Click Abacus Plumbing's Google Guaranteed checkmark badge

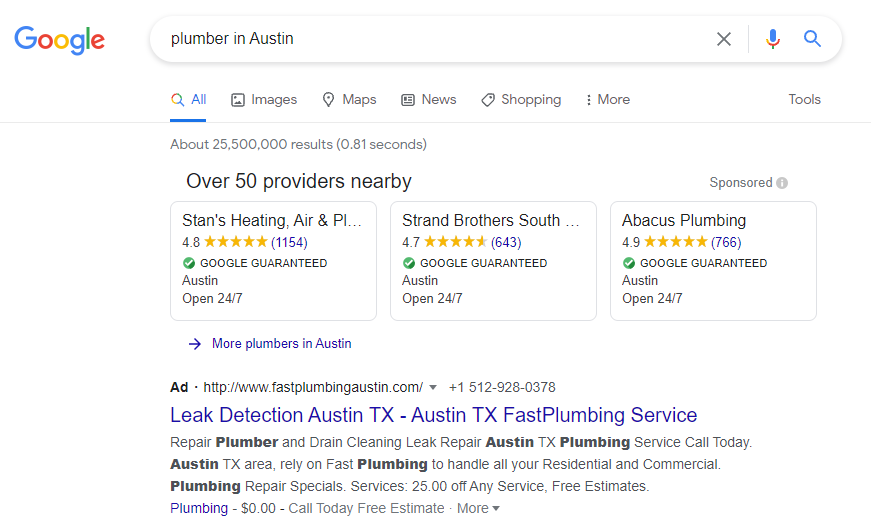[629, 263]
